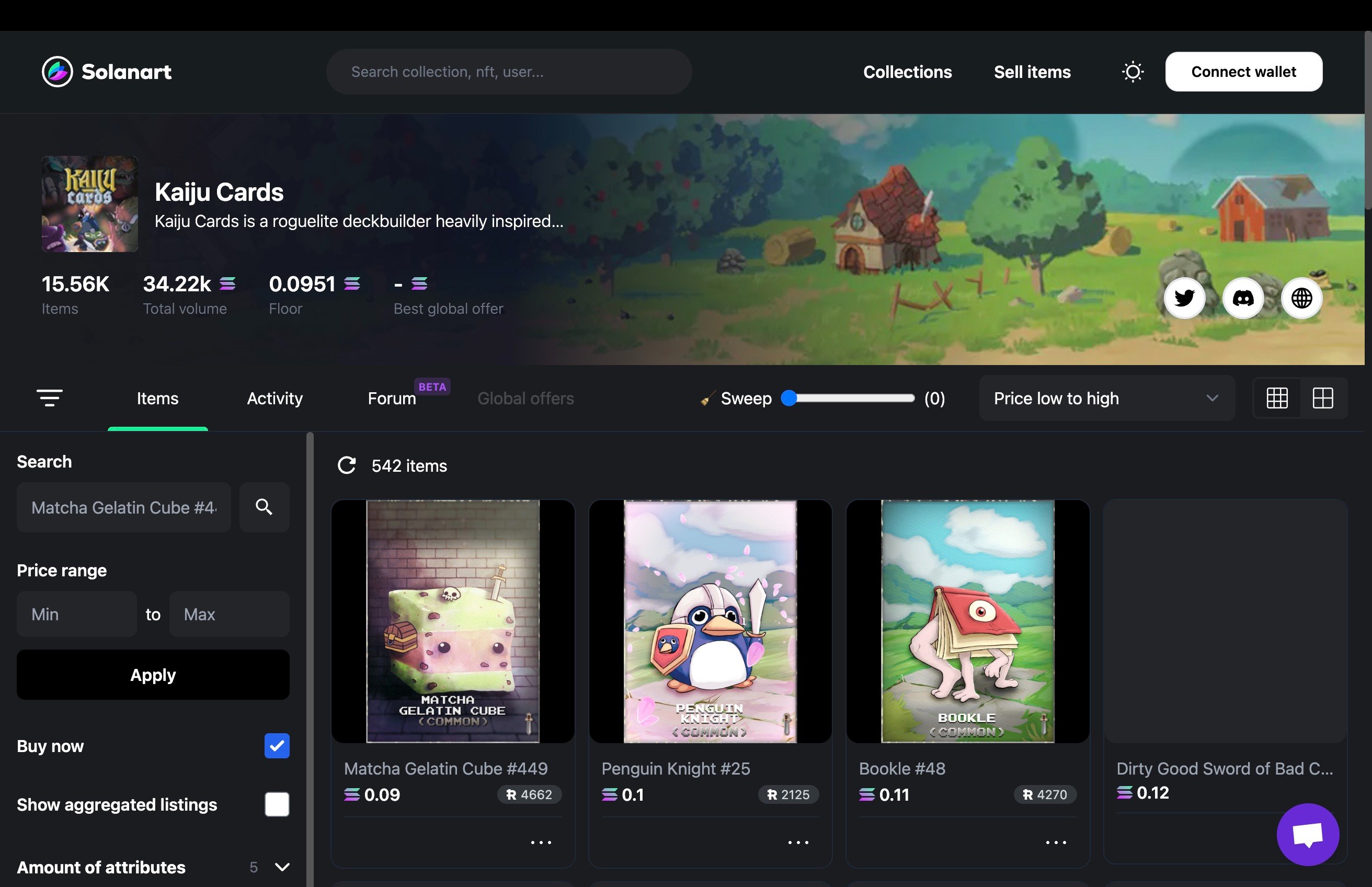The image size is (1372, 887).
Task: Click rarity rank badge 4662
Action: coord(529,795)
